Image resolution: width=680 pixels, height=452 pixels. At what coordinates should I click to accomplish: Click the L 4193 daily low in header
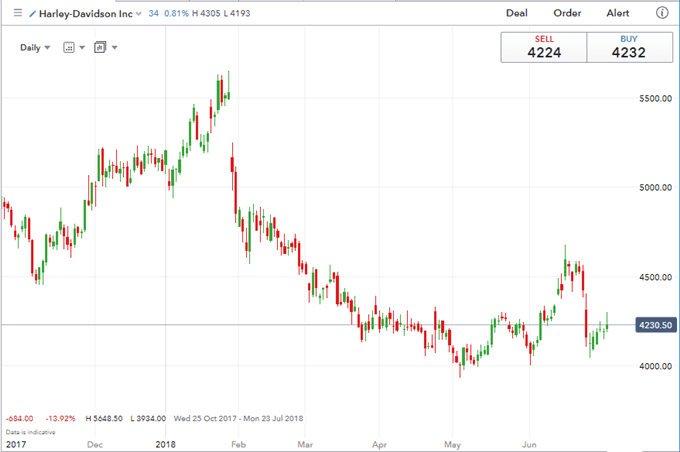tap(237, 13)
